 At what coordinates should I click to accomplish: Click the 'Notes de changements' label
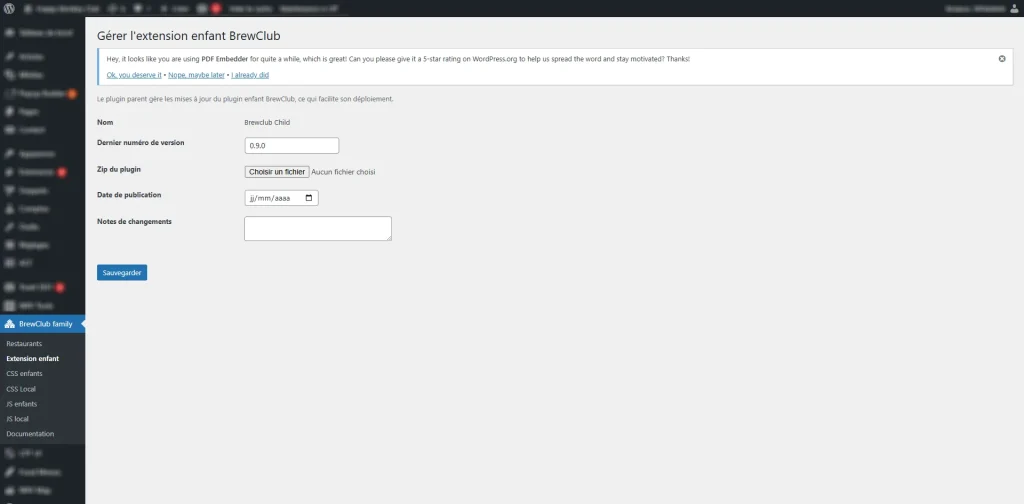click(x=135, y=221)
